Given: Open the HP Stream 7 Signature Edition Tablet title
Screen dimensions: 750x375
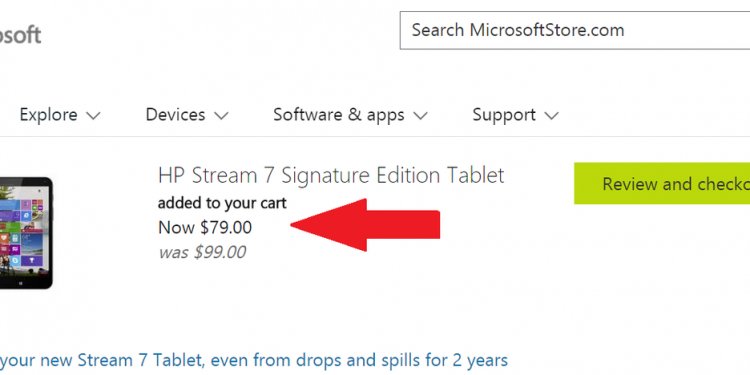Looking at the screenshot, I should (331, 176).
